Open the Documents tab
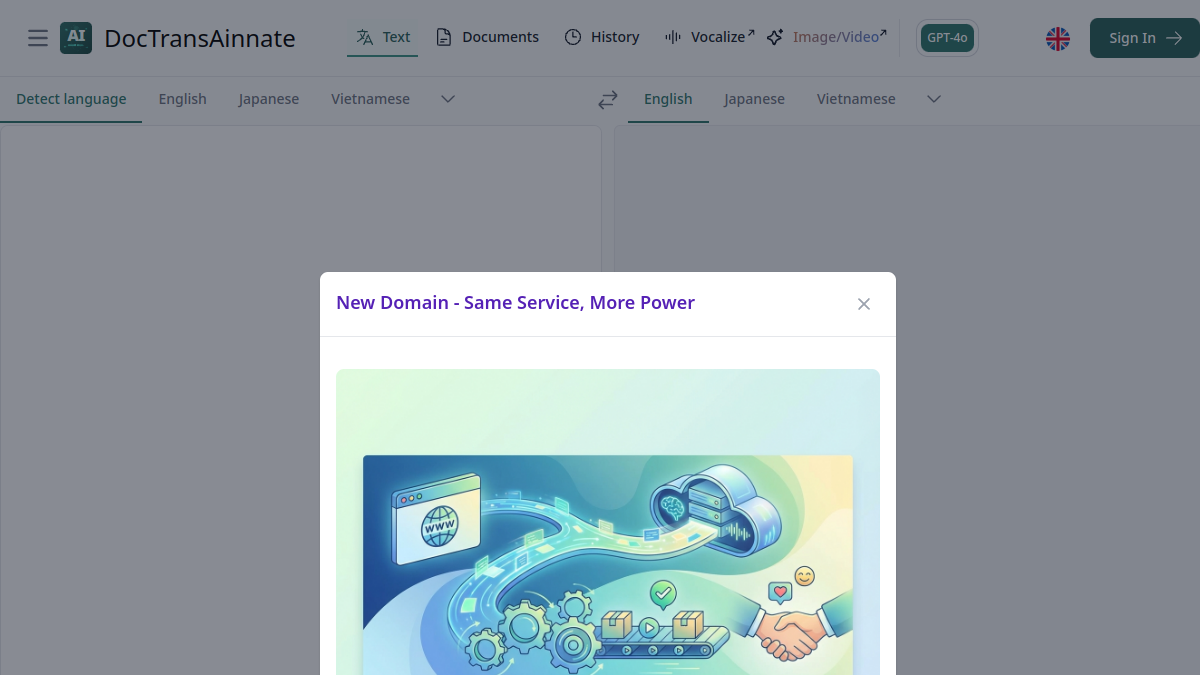1200x675 pixels. tap(487, 37)
